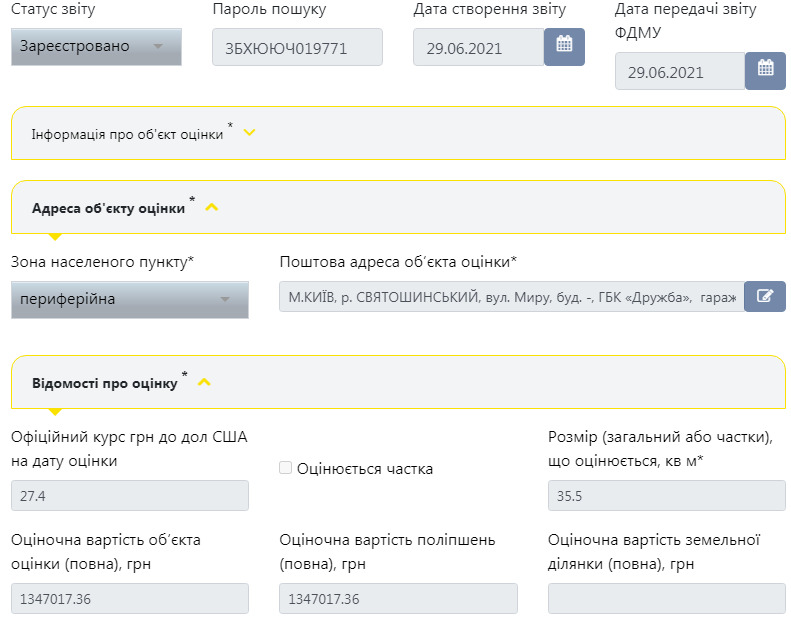This screenshot has width=791, height=618.
Task: Click the official USD exchange rate field
Action: coord(129,496)
